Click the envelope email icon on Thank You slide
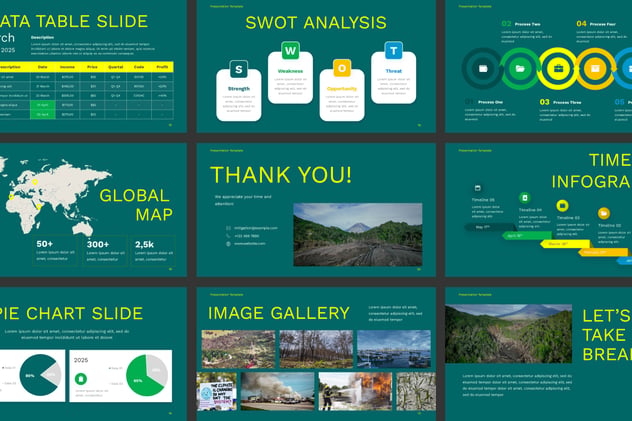The width and height of the screenshot is (632, 421). pyautogui.click(x=229, y=228)
